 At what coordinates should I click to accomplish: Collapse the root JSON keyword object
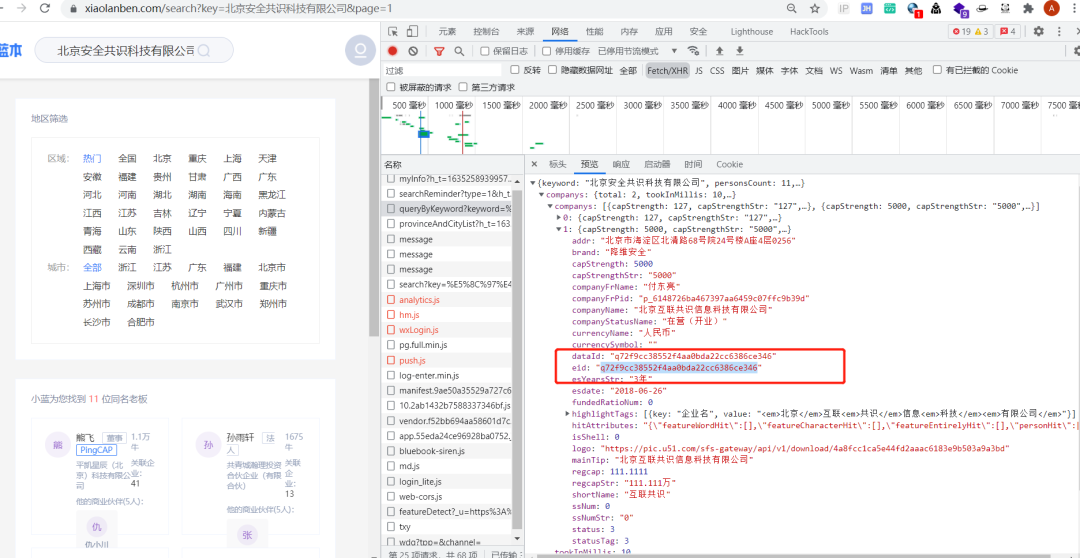pyautogui.click(x=533, y=183)
